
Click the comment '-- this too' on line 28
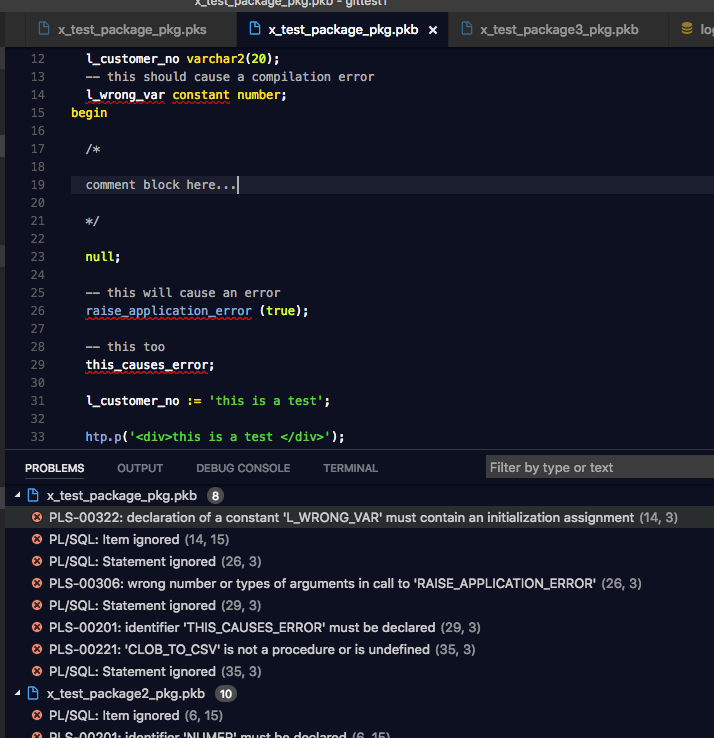tap(125, 347)
